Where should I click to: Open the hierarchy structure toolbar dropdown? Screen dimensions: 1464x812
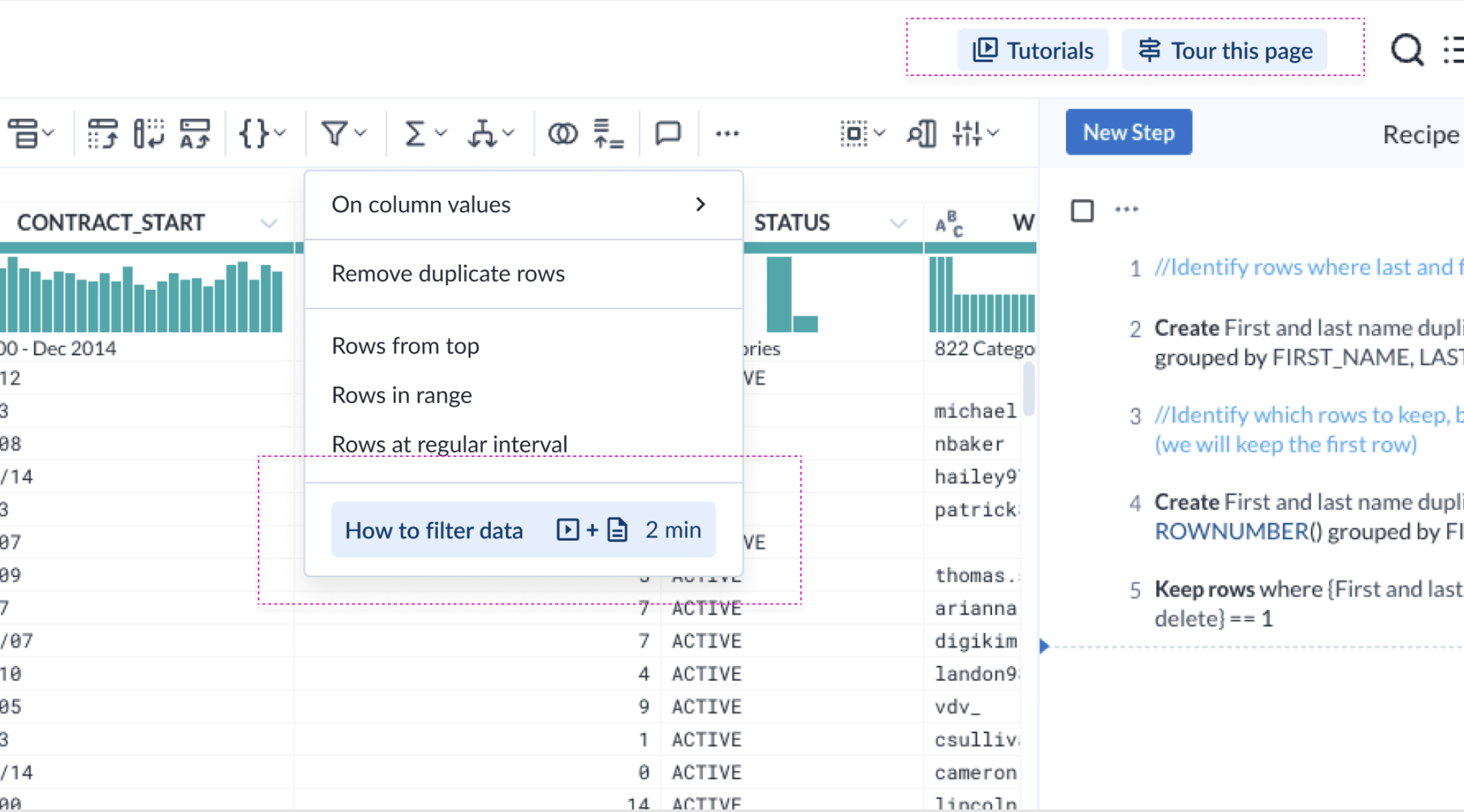pyautogui.click(x=492, y=133)
